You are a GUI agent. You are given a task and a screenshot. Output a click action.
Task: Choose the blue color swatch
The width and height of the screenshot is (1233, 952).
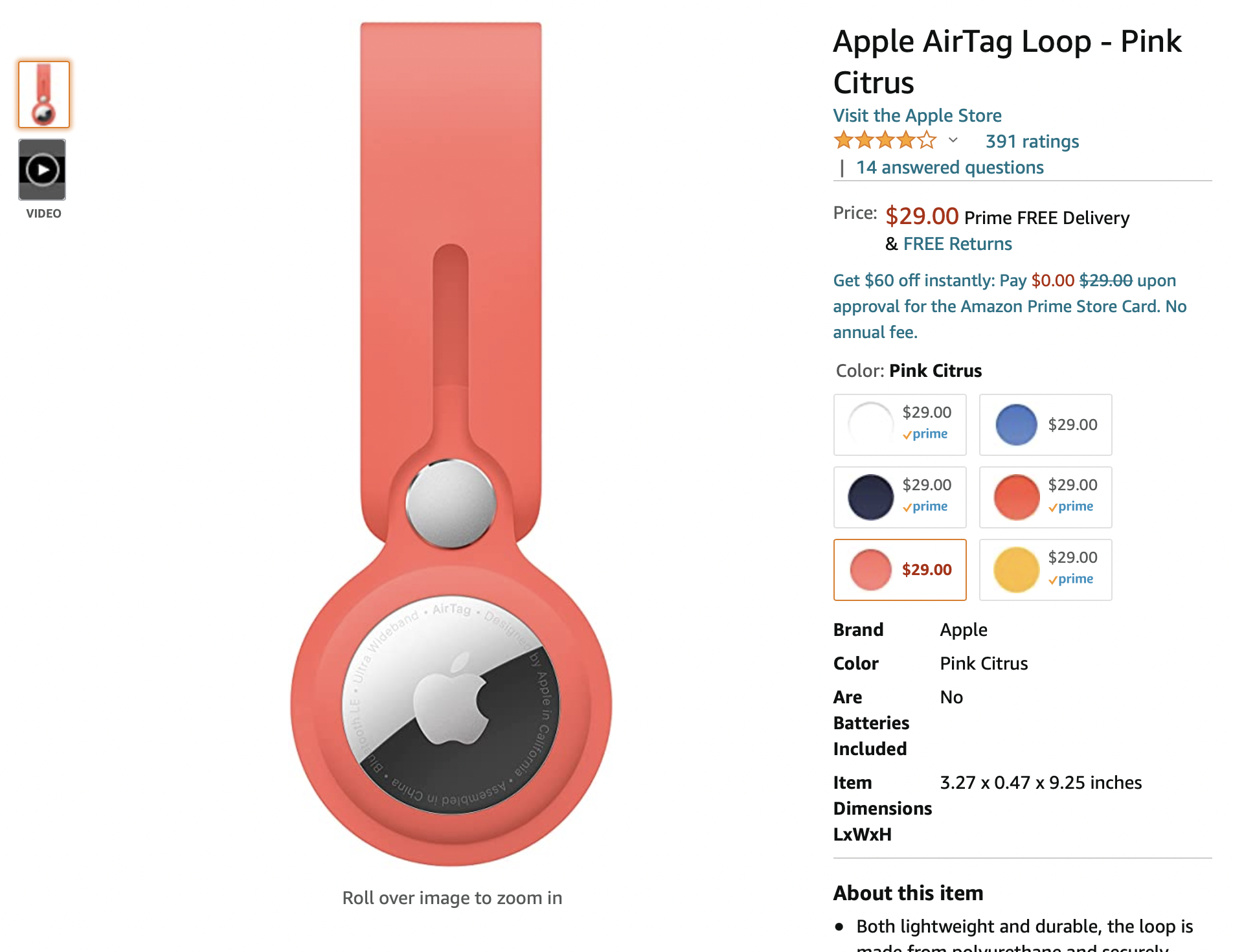click(1016, 424)
